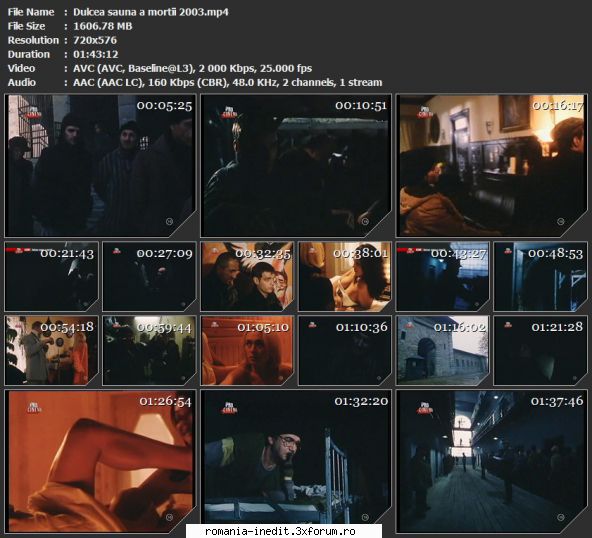
Task: Click the 'Resolution' label
Action: tap(33, 40)
